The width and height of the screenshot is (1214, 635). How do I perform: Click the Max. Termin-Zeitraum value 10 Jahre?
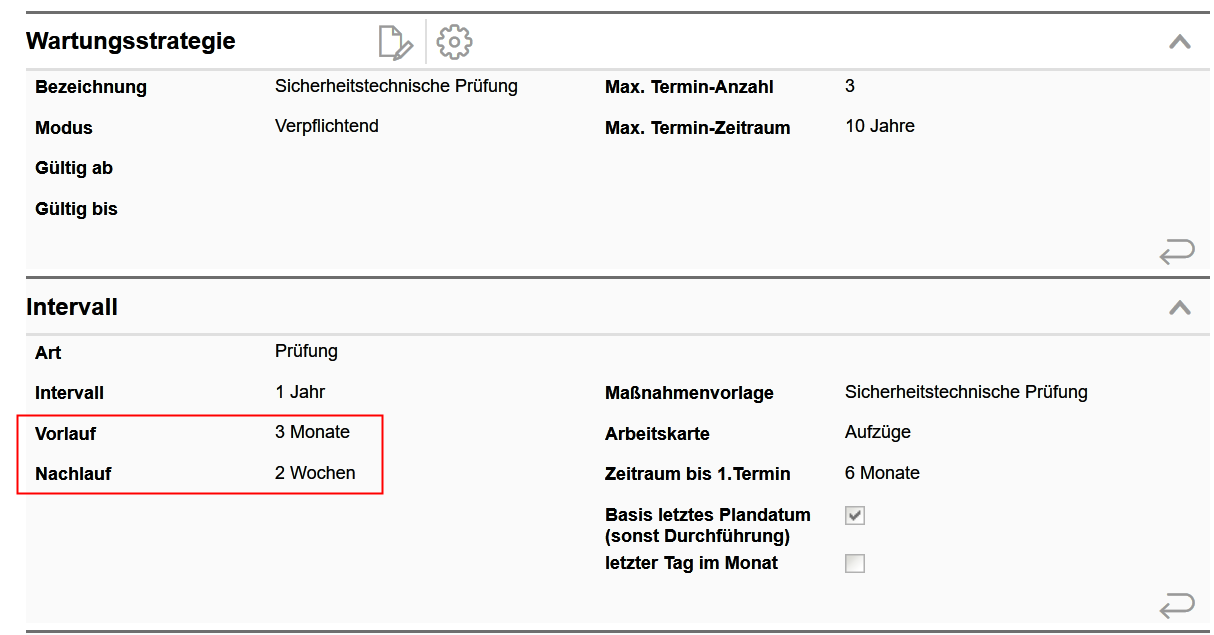click(880, 126)
